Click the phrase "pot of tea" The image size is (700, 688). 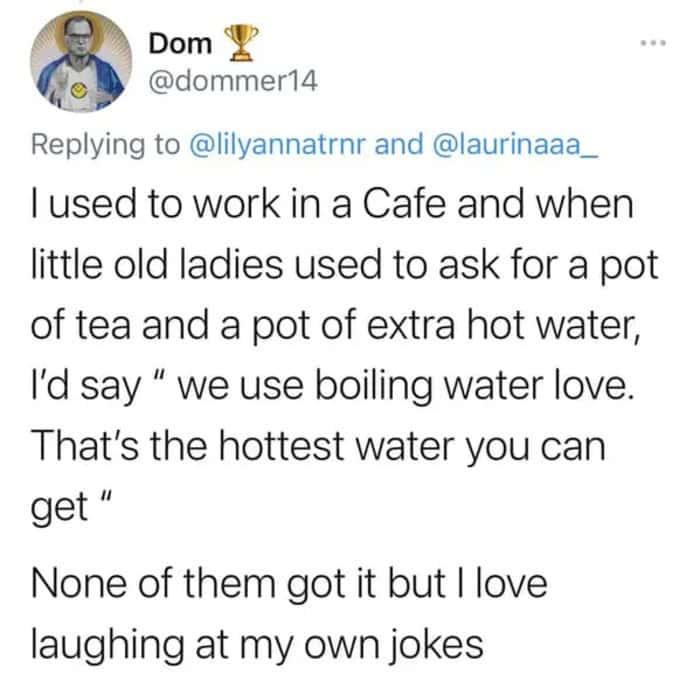click(x=82, y=326)
